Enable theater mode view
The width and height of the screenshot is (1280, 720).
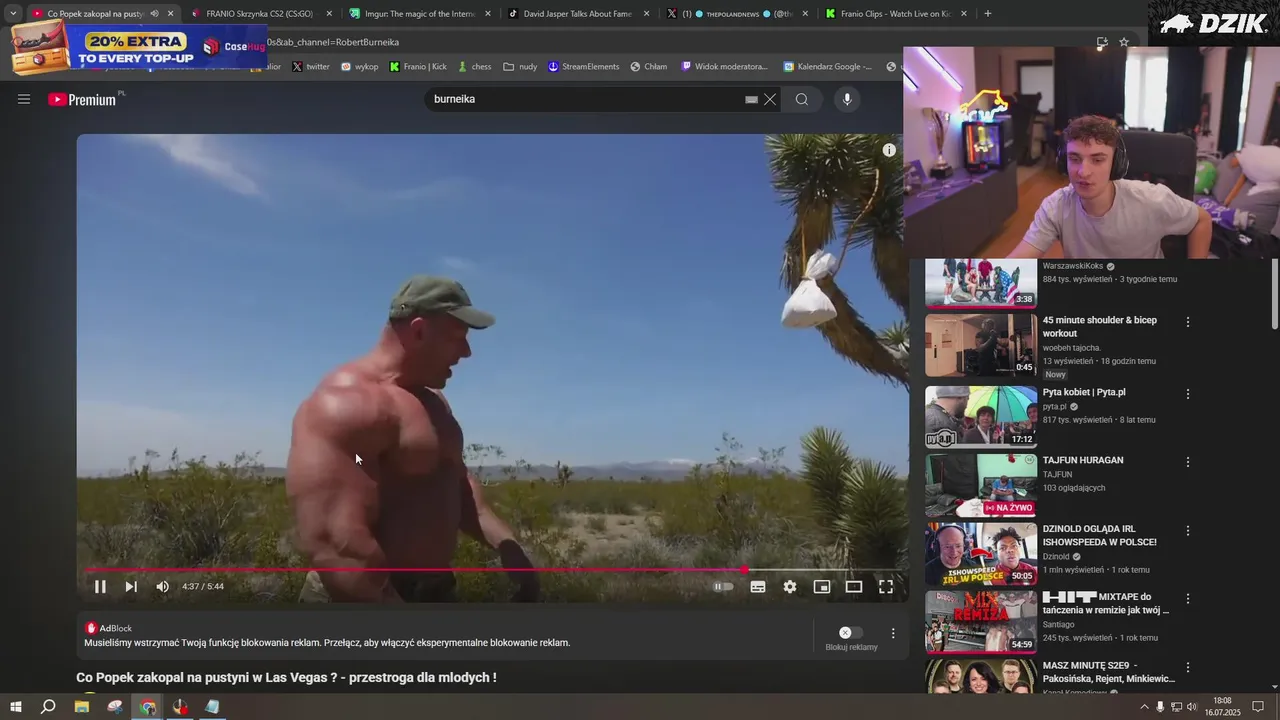[854, 587]
